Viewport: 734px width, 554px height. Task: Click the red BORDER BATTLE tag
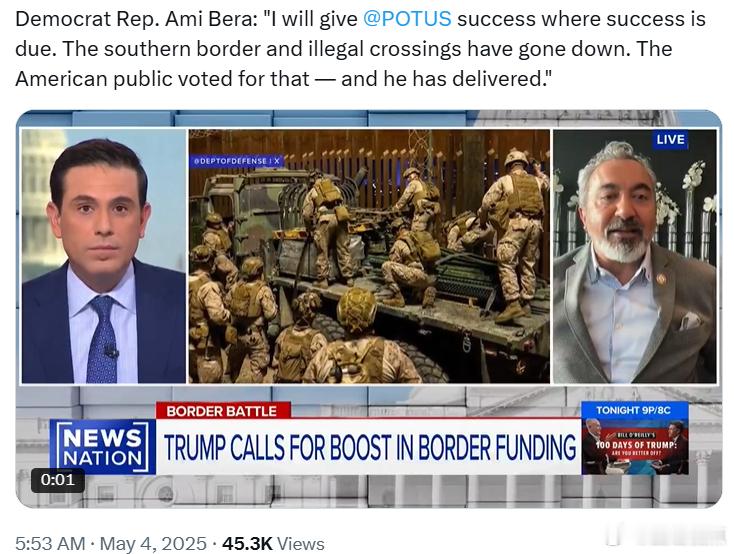click(222, 411)
